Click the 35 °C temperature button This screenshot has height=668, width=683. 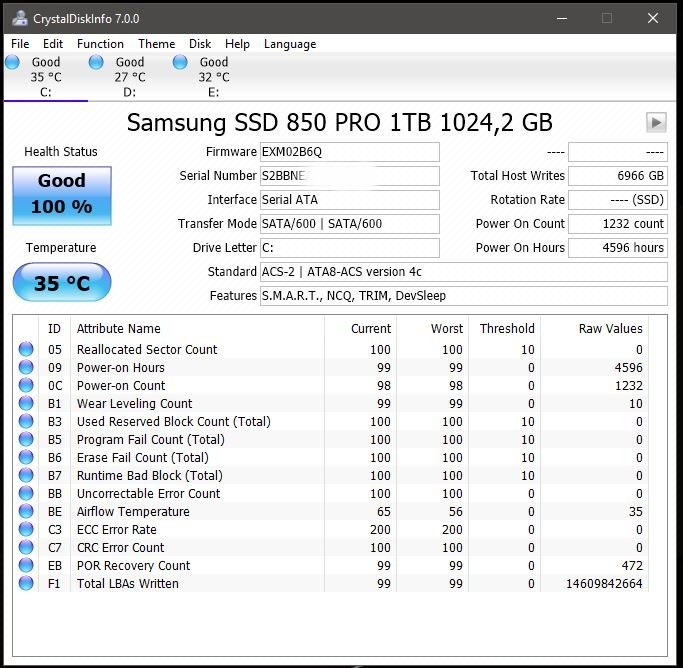coord(62,283)
